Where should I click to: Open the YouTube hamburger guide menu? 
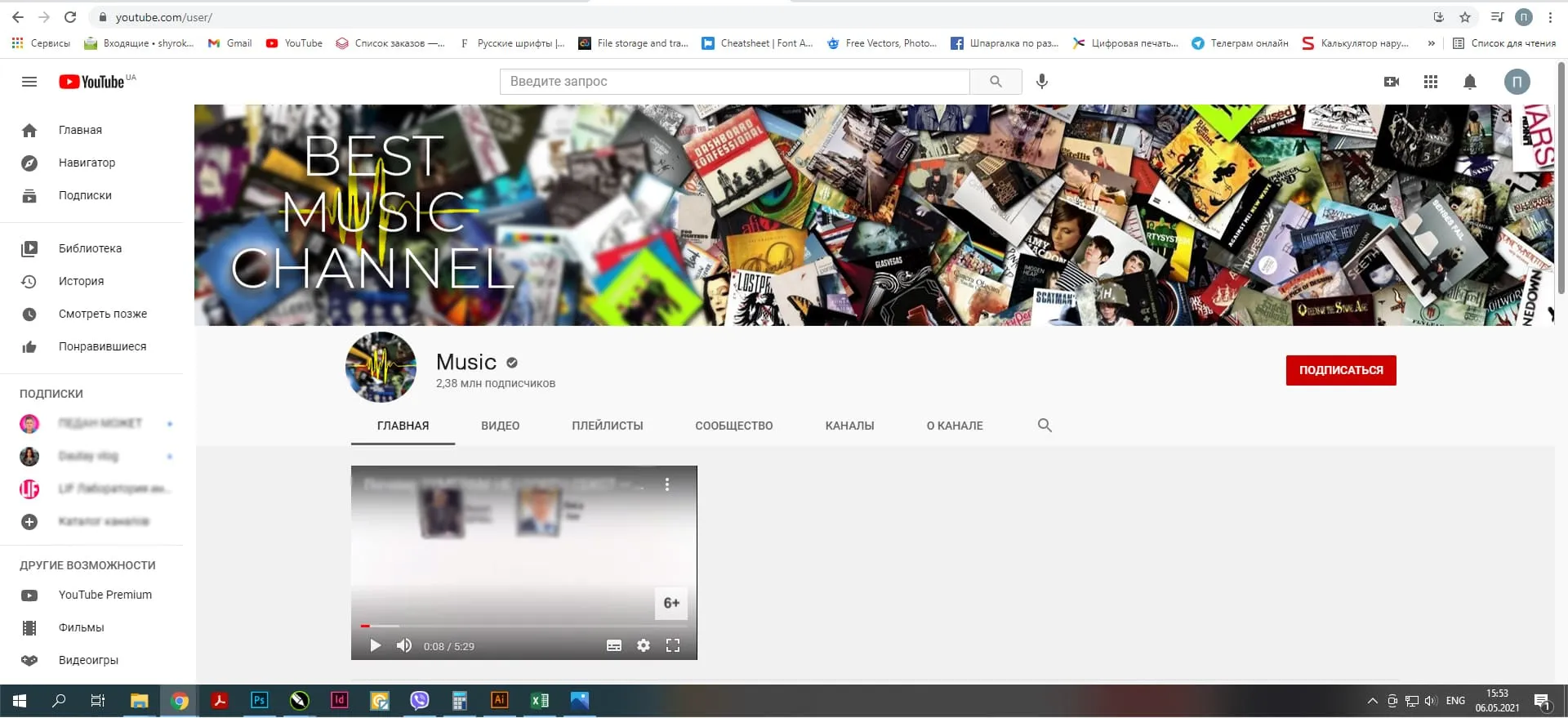(x=29, y=82)
